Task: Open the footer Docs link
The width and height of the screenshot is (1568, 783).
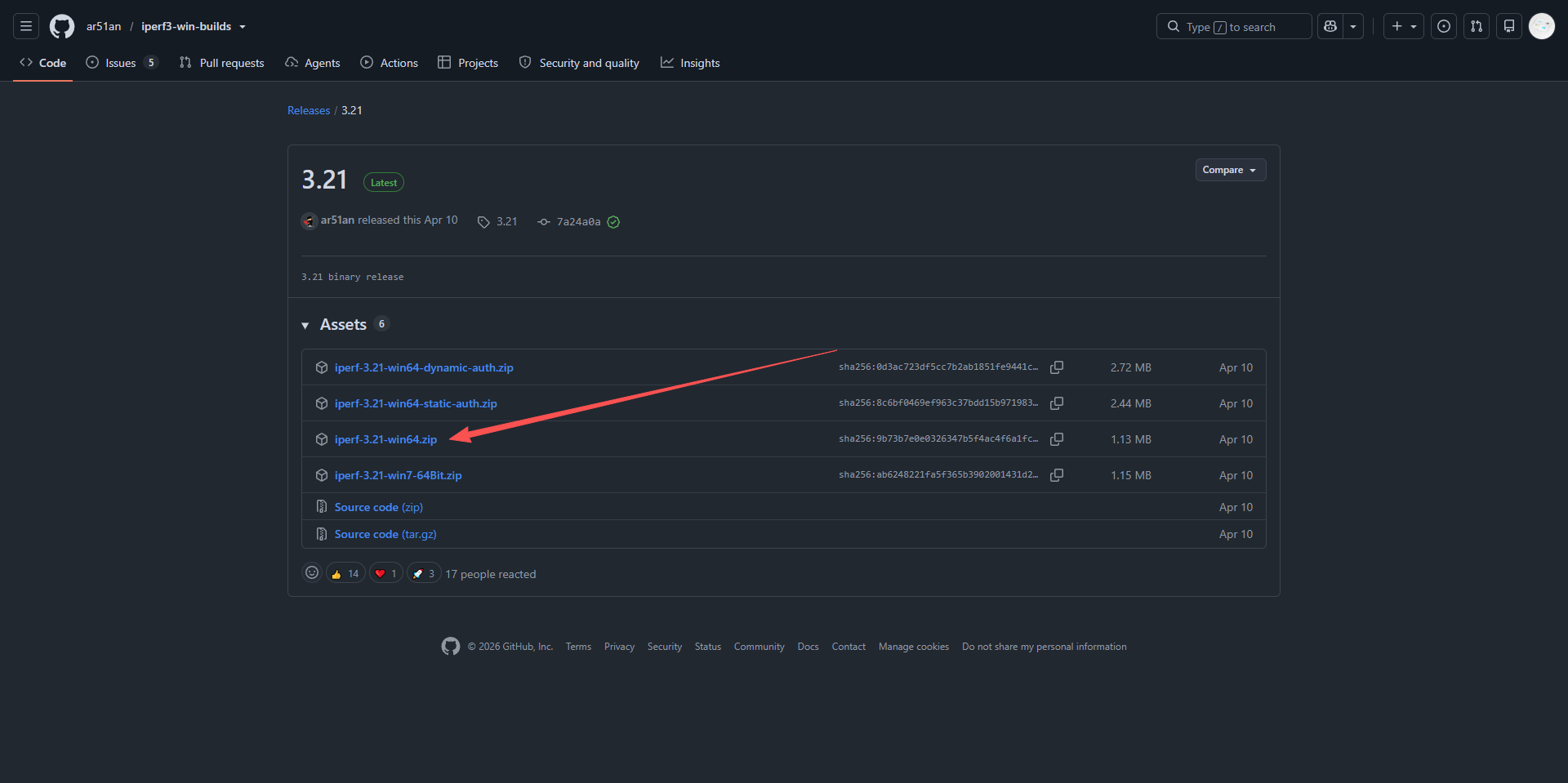Action: pos(808,647)
